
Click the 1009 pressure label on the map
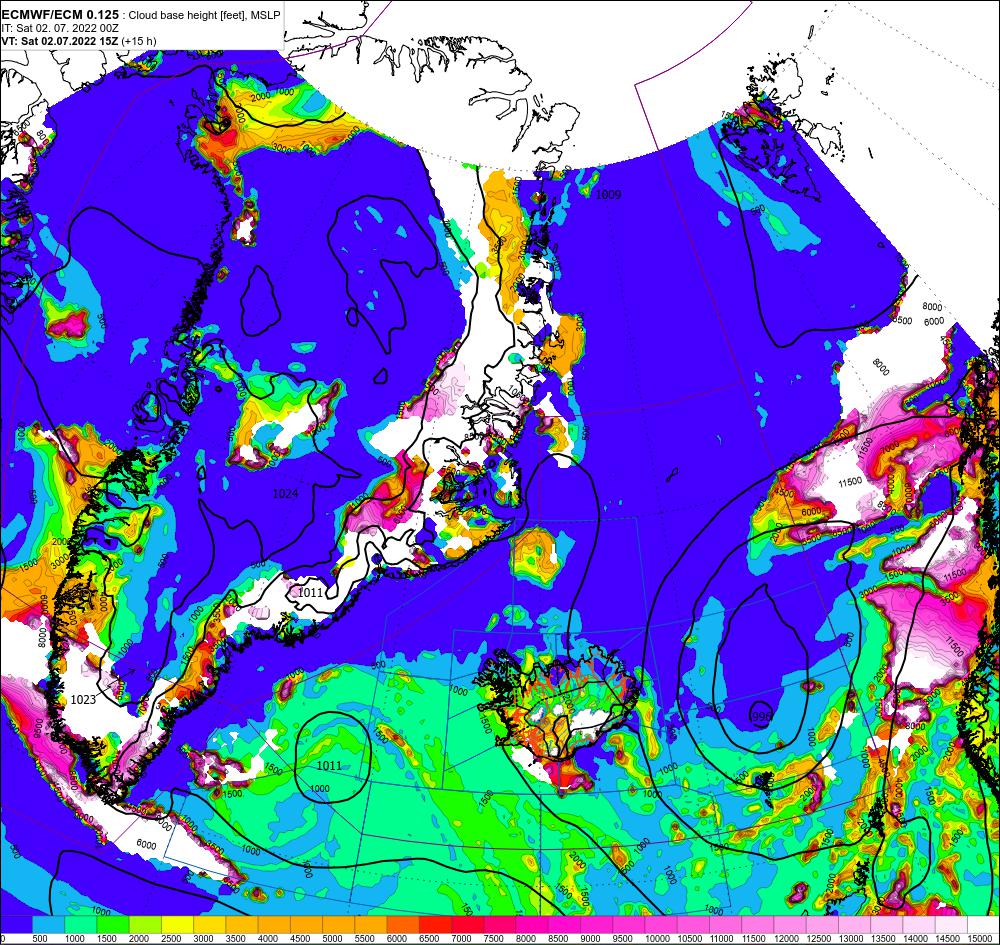tap(608, 194)
